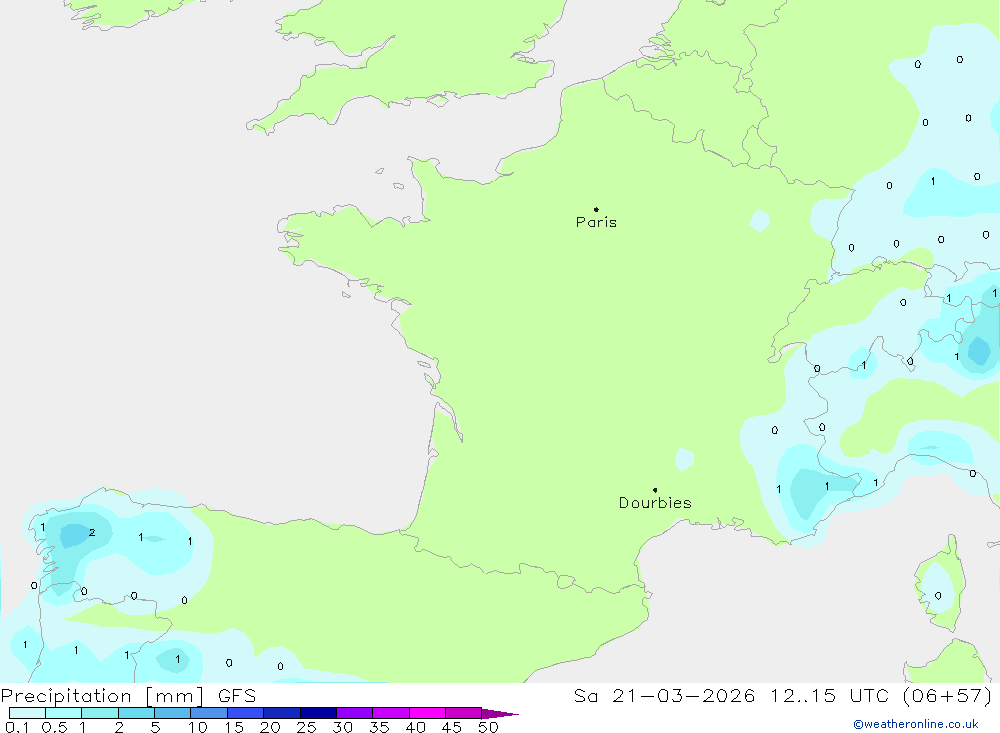1000x733 pixels.
Task: Pick the 20–25 mm legend color swatch
Action: tap(282, 713)
